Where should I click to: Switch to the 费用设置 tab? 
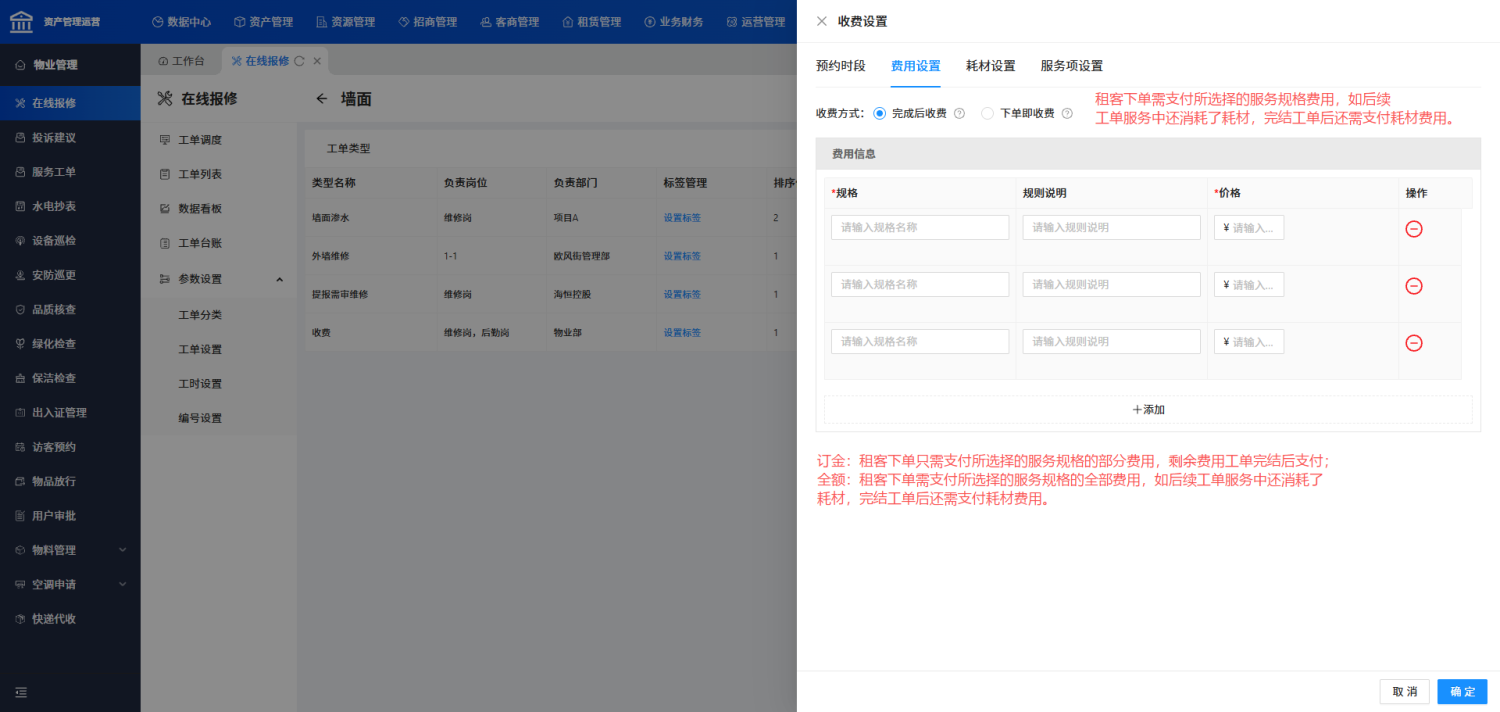pyautogui.click(x=915, y=66)
